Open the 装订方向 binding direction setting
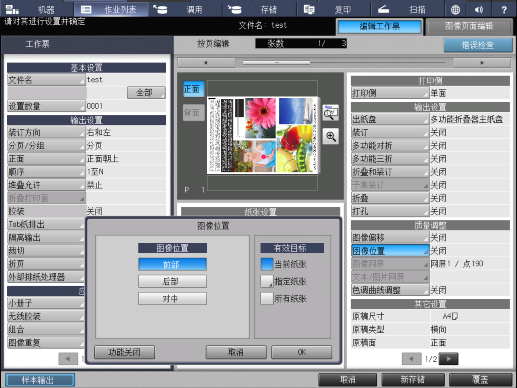 (x=46, y=132)
